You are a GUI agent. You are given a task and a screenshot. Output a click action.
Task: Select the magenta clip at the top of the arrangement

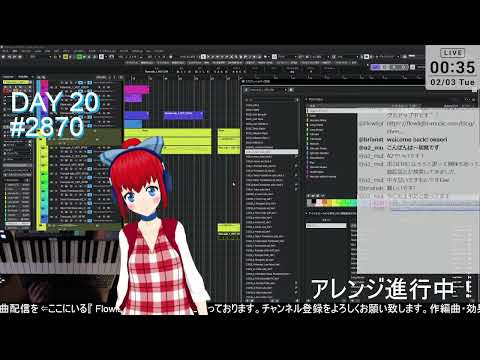pos(137,90)
